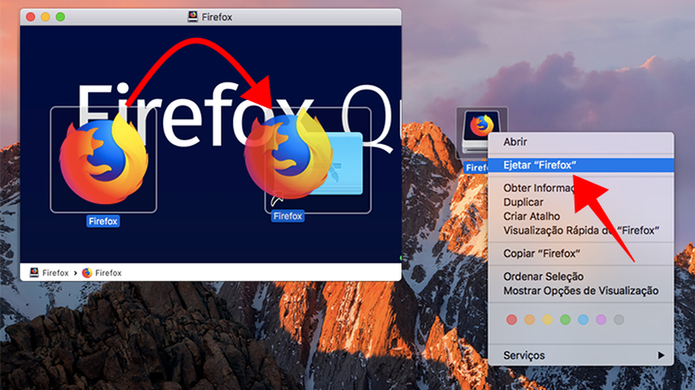
Task: Select the Firefox disk image on the desktop
Action: click(481, 131)
